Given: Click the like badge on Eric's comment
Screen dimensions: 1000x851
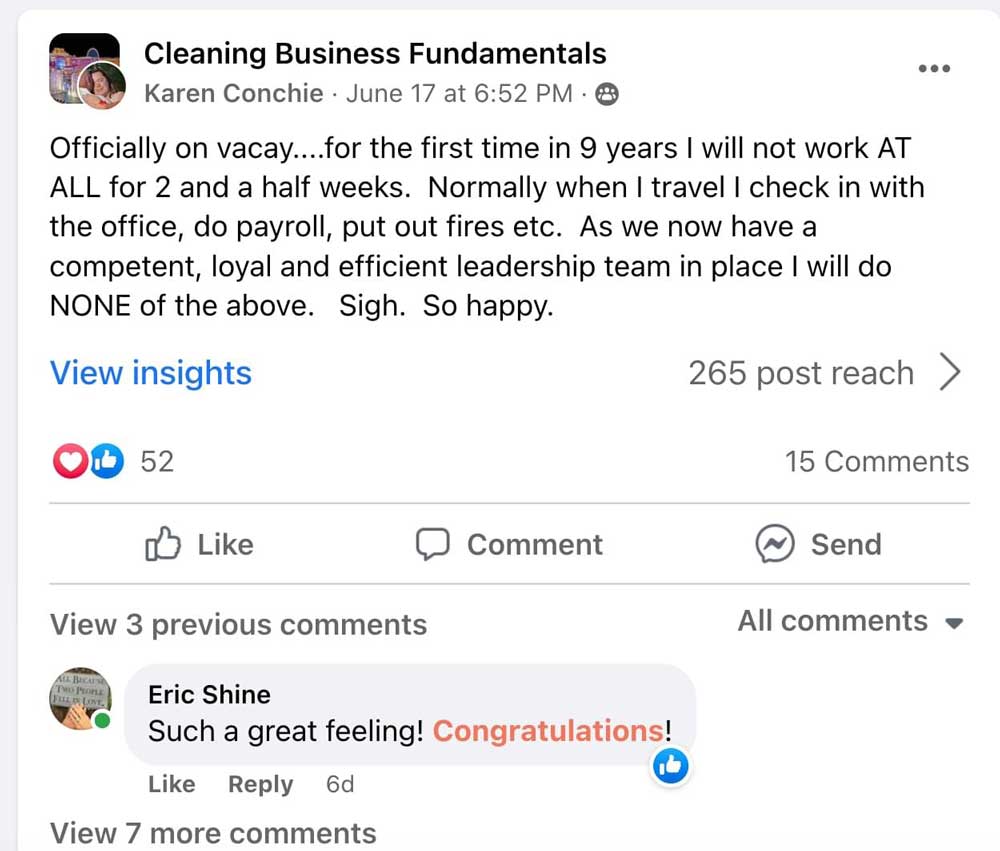Looking at the screenshot, I should [x=670, y=766].
